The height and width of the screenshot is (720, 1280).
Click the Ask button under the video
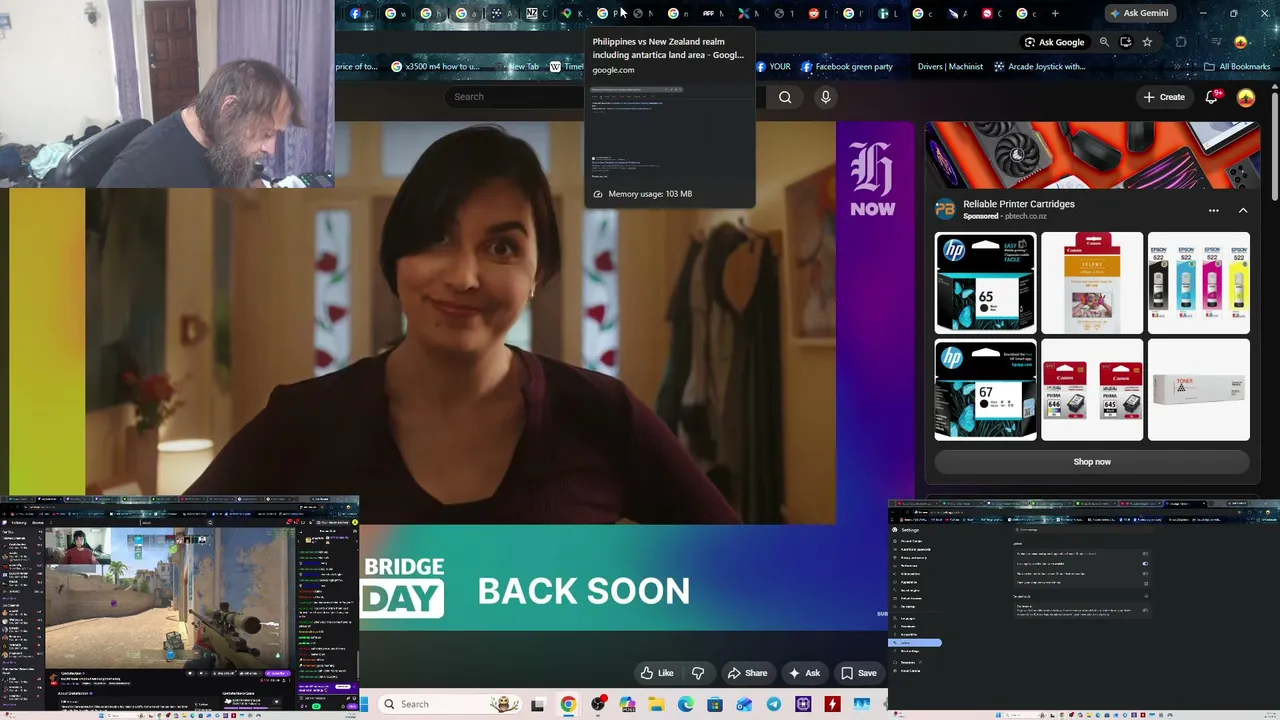click(804, 673)
